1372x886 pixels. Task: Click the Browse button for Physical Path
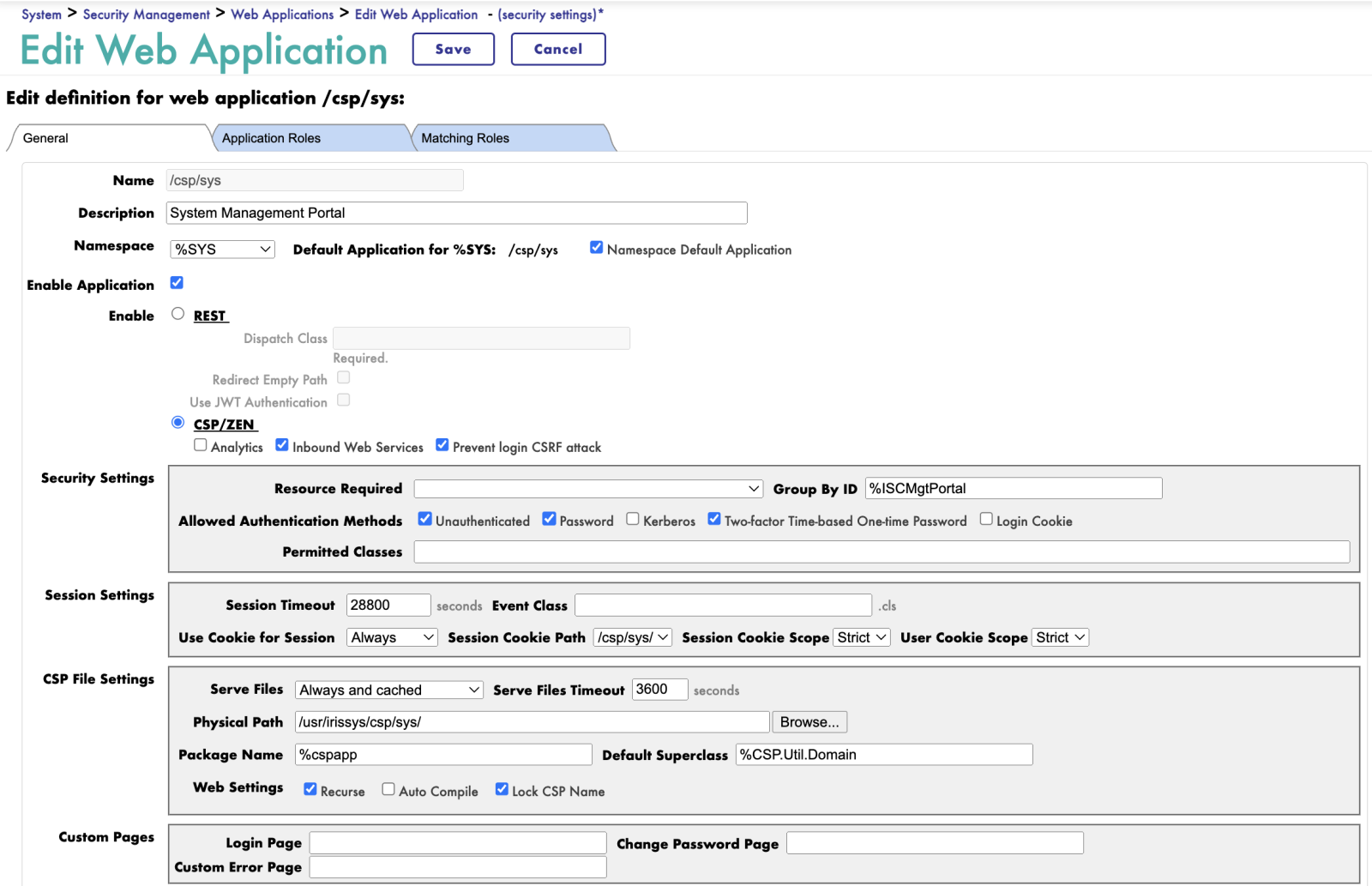[x=809, y=722]
